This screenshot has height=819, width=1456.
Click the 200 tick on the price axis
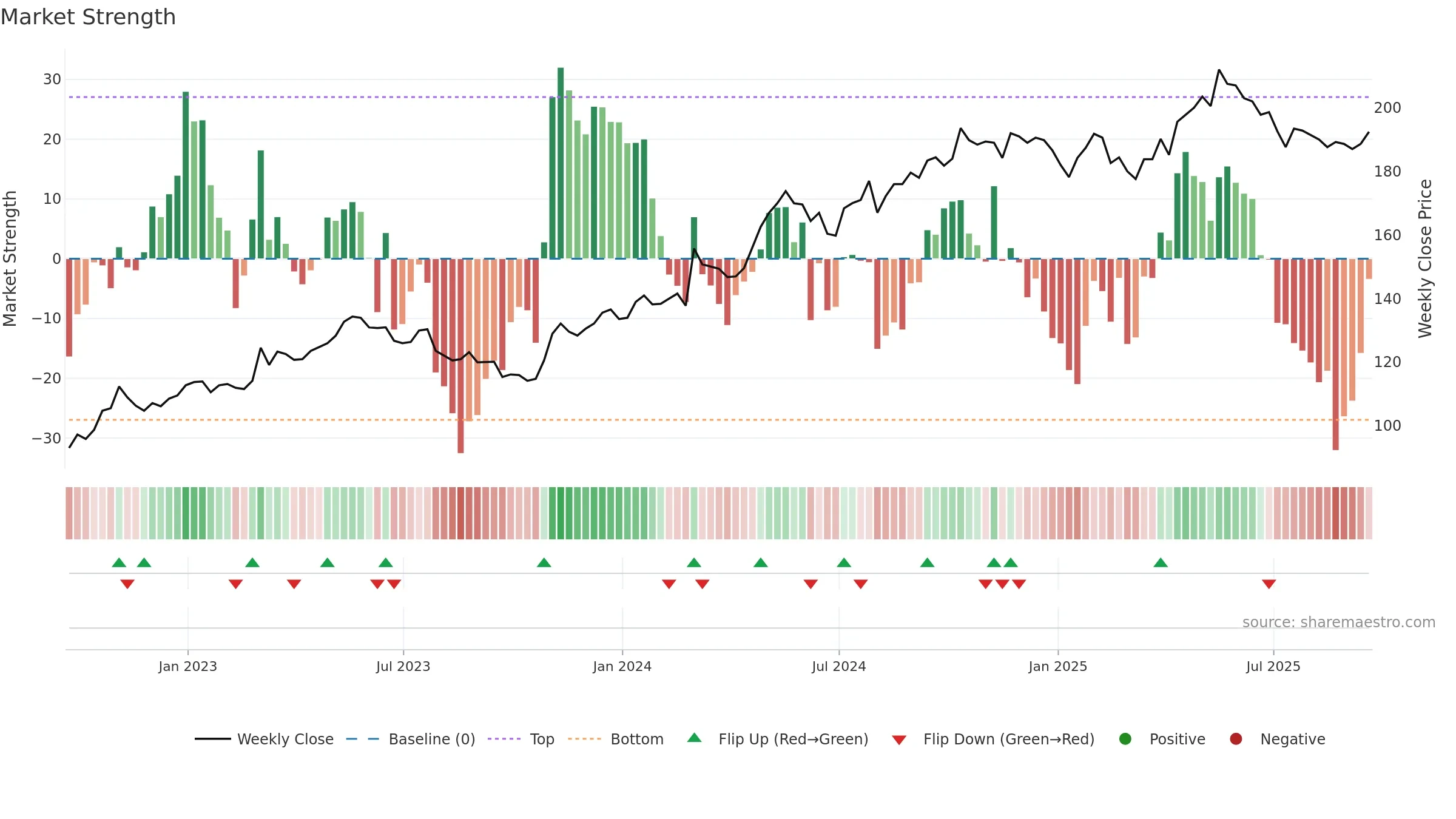[x=1387, y=108]
